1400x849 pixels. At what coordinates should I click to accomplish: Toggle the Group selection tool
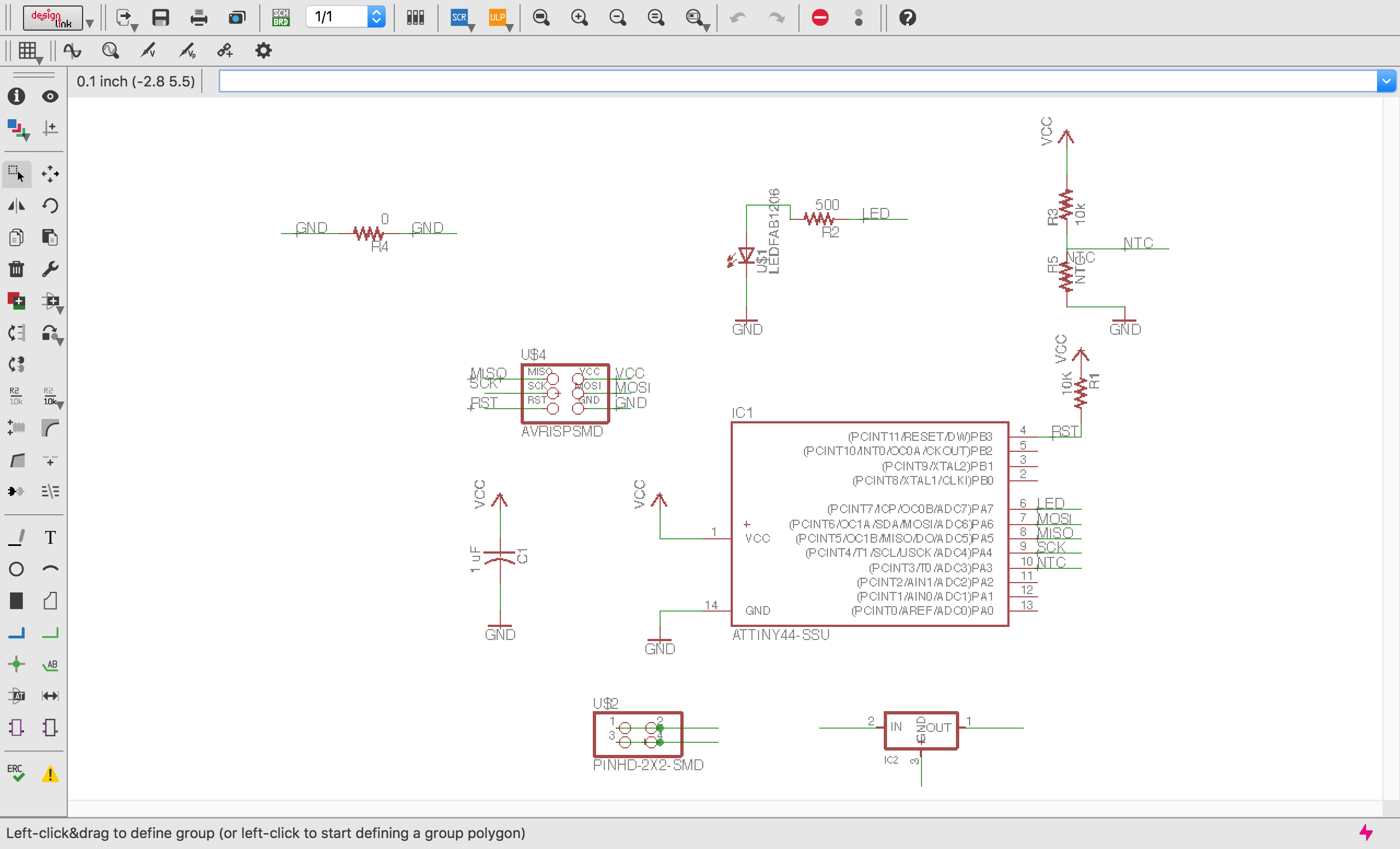16,174
